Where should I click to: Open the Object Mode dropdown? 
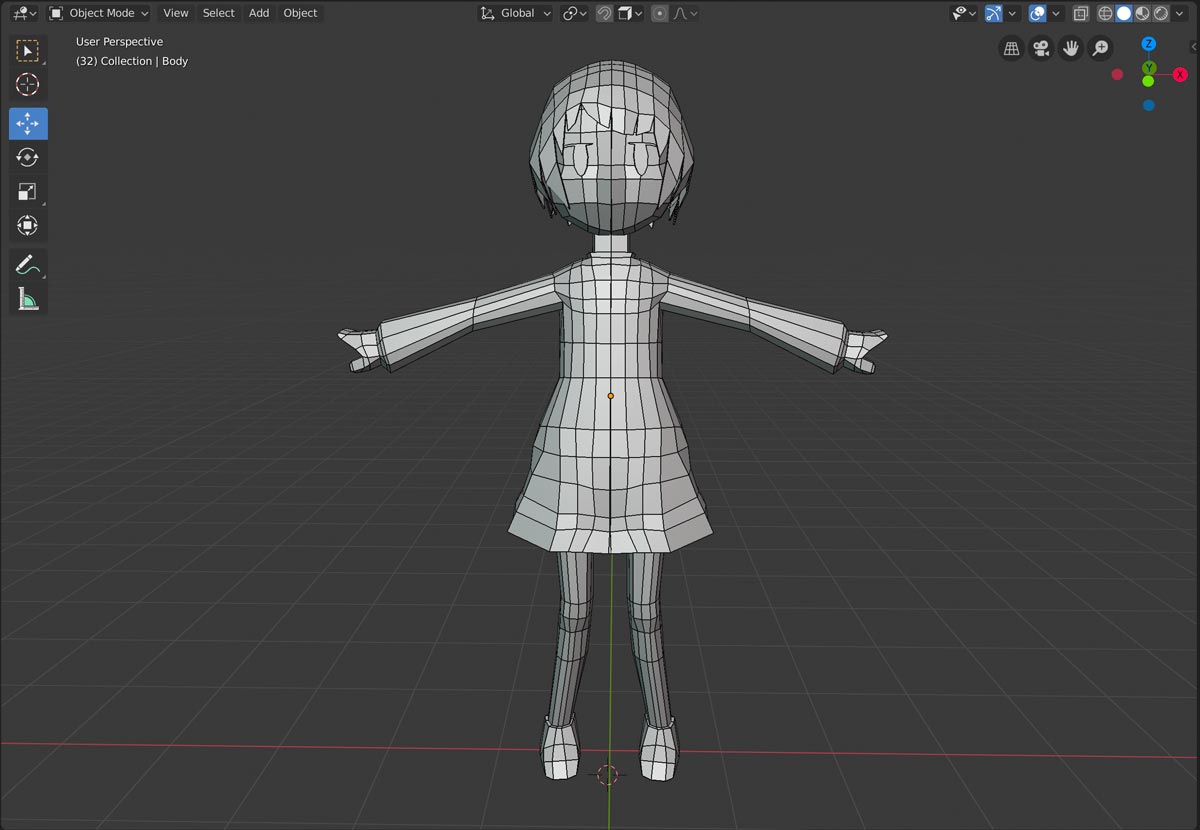click(99, 13)
